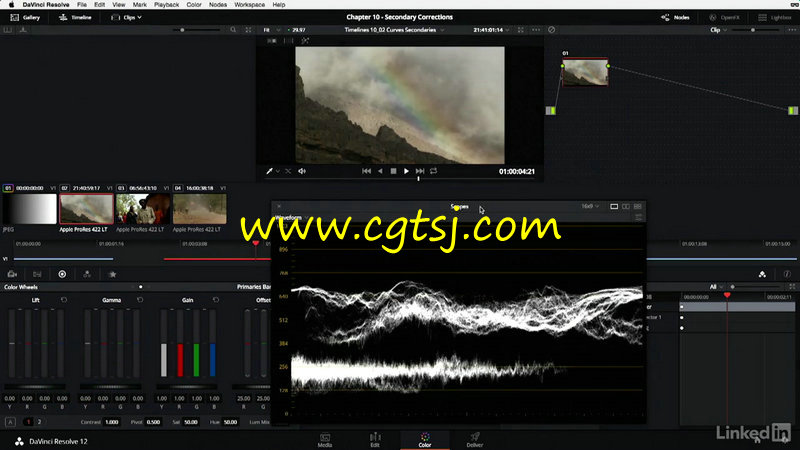Adjust the node editor zoom slider
800x450 pixels.
click(x=753, y=30)
